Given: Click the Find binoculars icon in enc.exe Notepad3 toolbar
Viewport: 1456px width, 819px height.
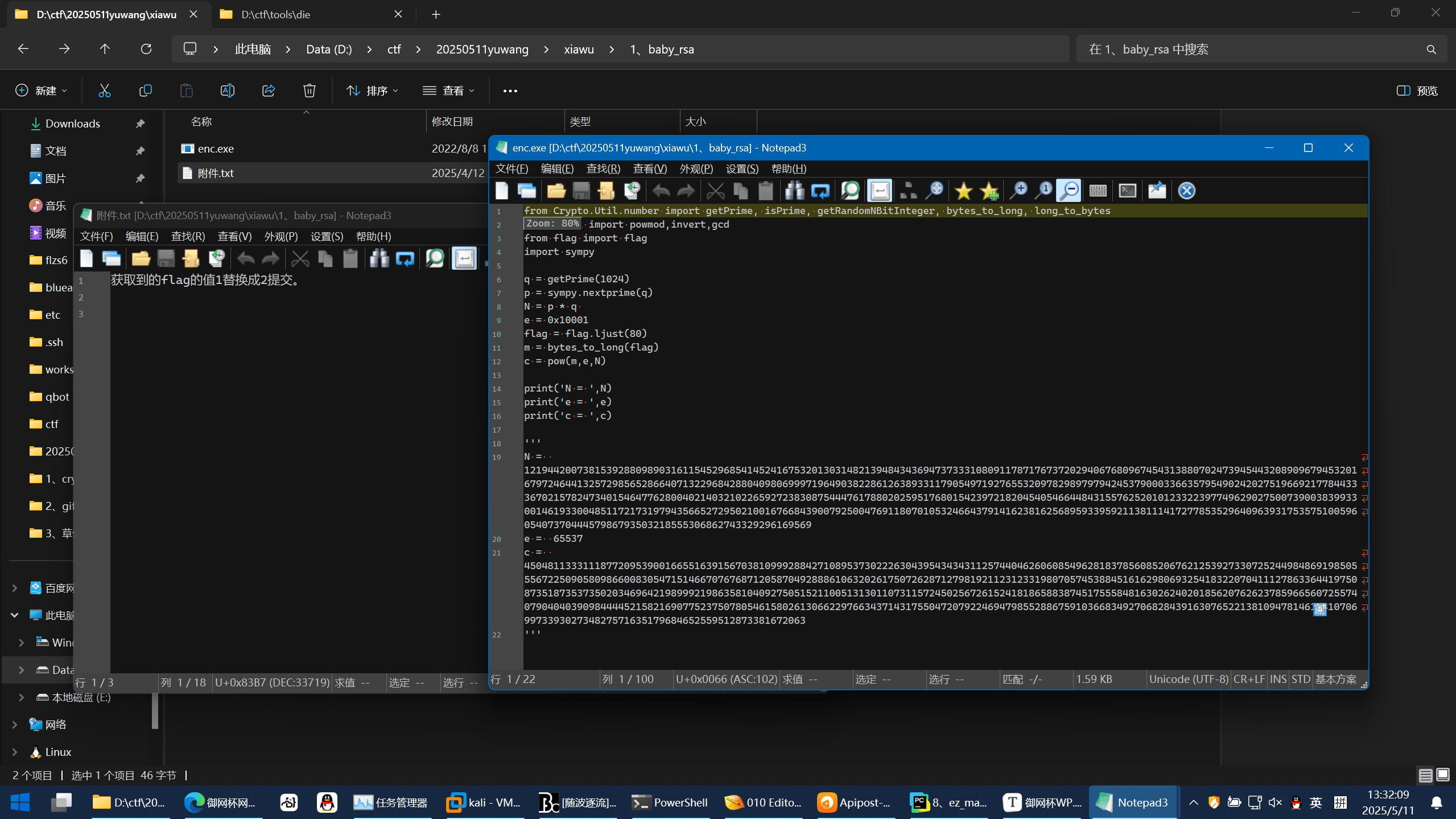Looking at the screenshot, I should [x=794, y=191].
